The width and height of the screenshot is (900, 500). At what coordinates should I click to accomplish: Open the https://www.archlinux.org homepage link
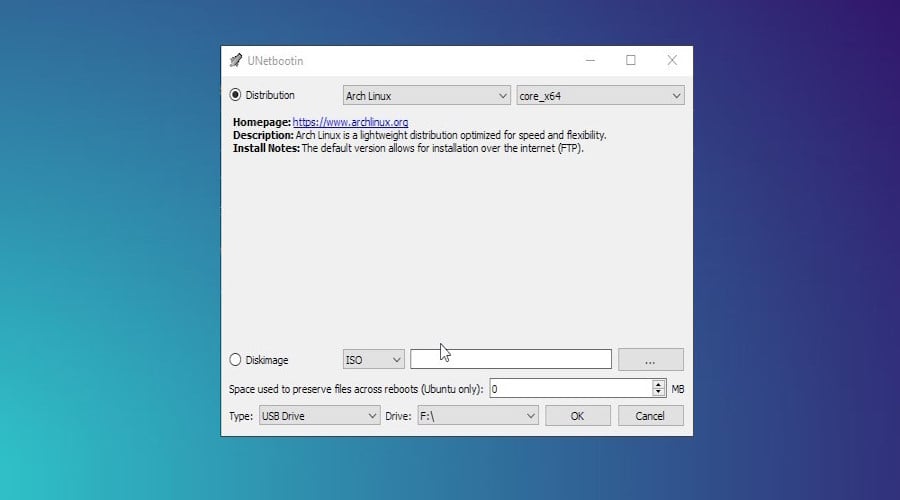coord(350,122)
